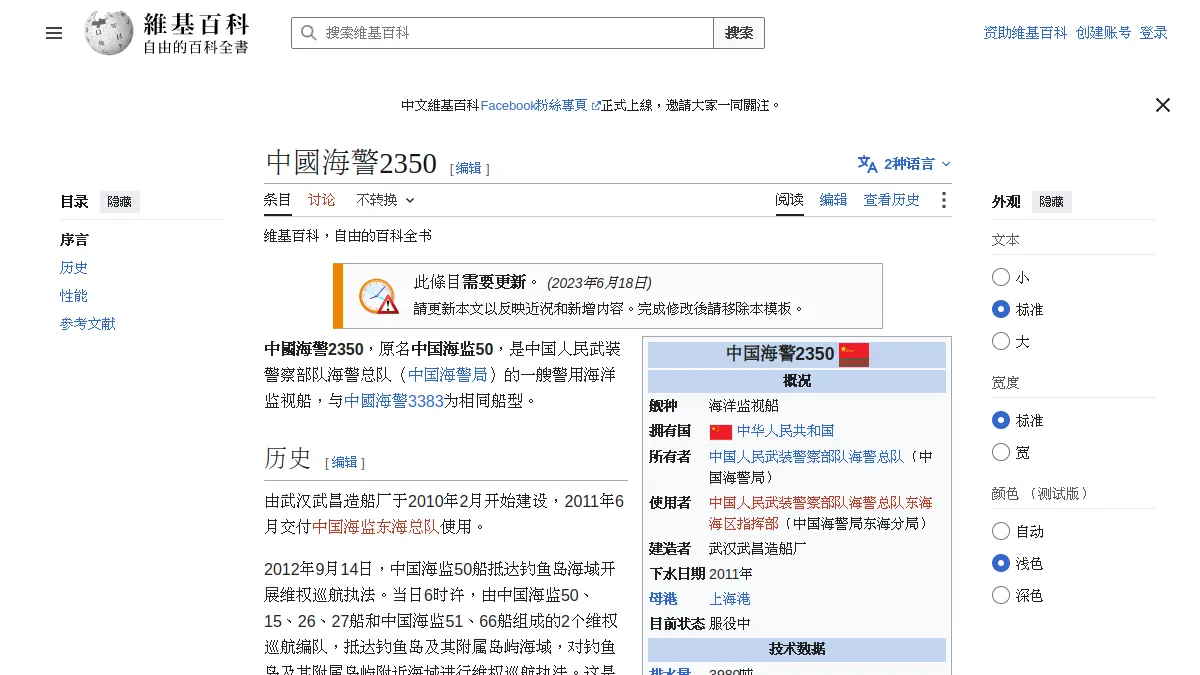This screenshot has height=675, width=1200.
Task: Jump to 历史 in contents
Action: tap(74, 268)
